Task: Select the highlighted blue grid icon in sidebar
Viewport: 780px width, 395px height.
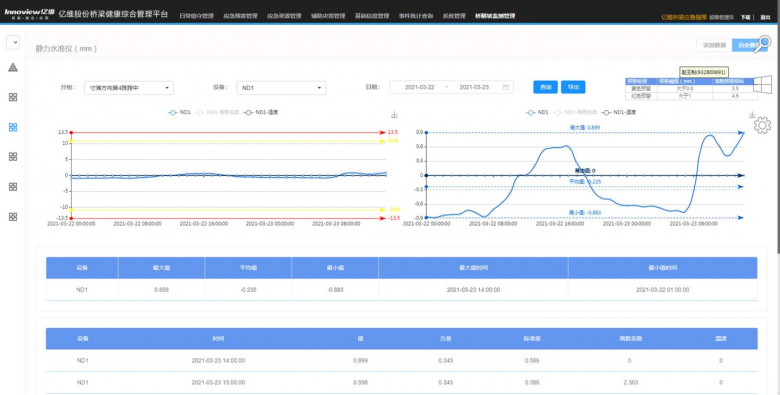Action: 13,127
